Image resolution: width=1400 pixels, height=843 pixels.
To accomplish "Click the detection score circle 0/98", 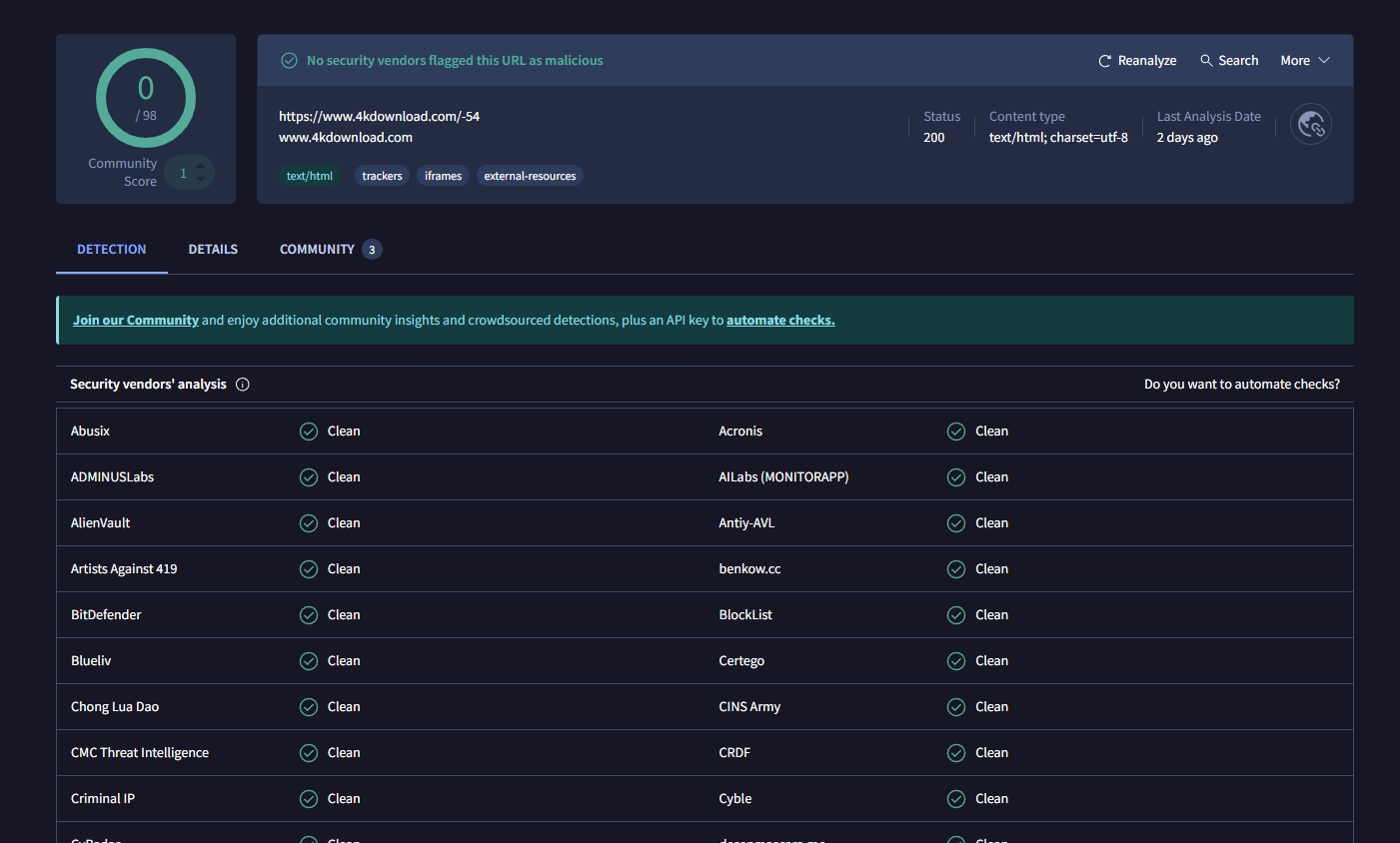I will (x=146, y=98).
